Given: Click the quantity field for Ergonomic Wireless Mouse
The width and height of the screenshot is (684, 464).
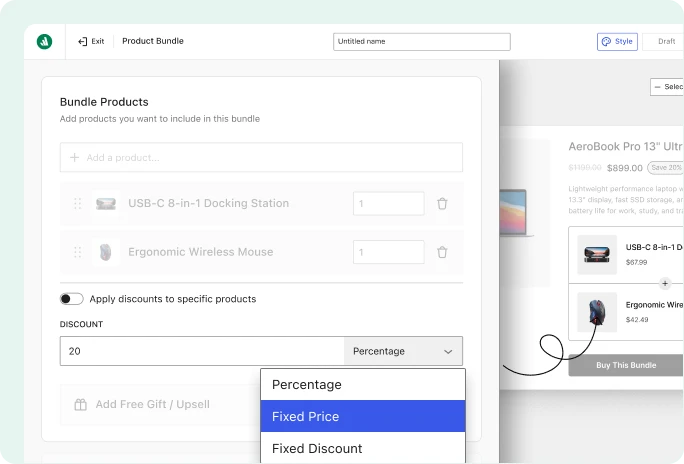Looking at the screenshot, I should click(x=389, y=252).
